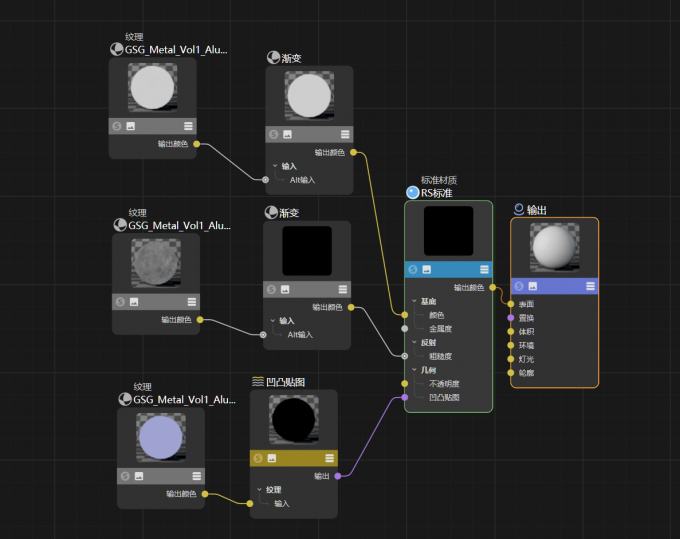
Task: Click title icon of white-preview GSG_Metal texture node
Action: click(x=117, y=49)
